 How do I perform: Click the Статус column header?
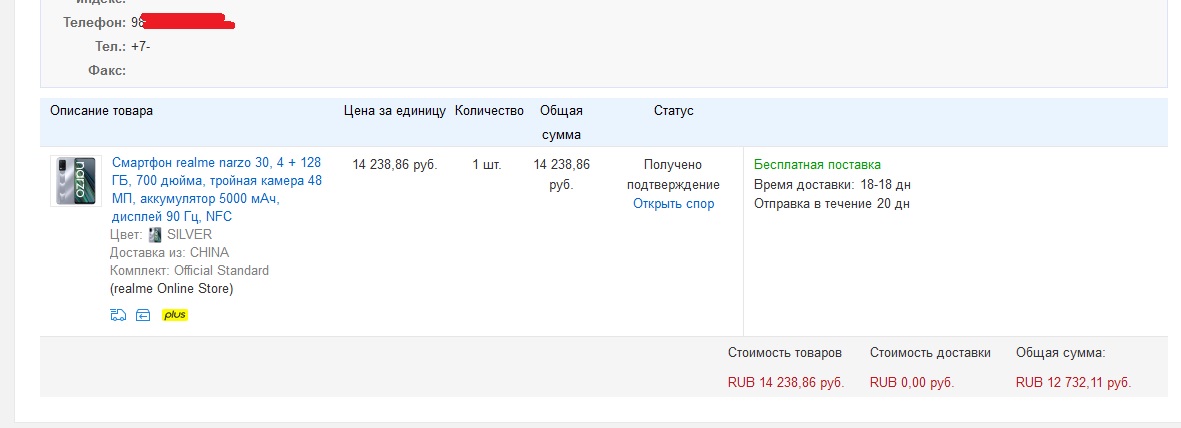[673, 111]
